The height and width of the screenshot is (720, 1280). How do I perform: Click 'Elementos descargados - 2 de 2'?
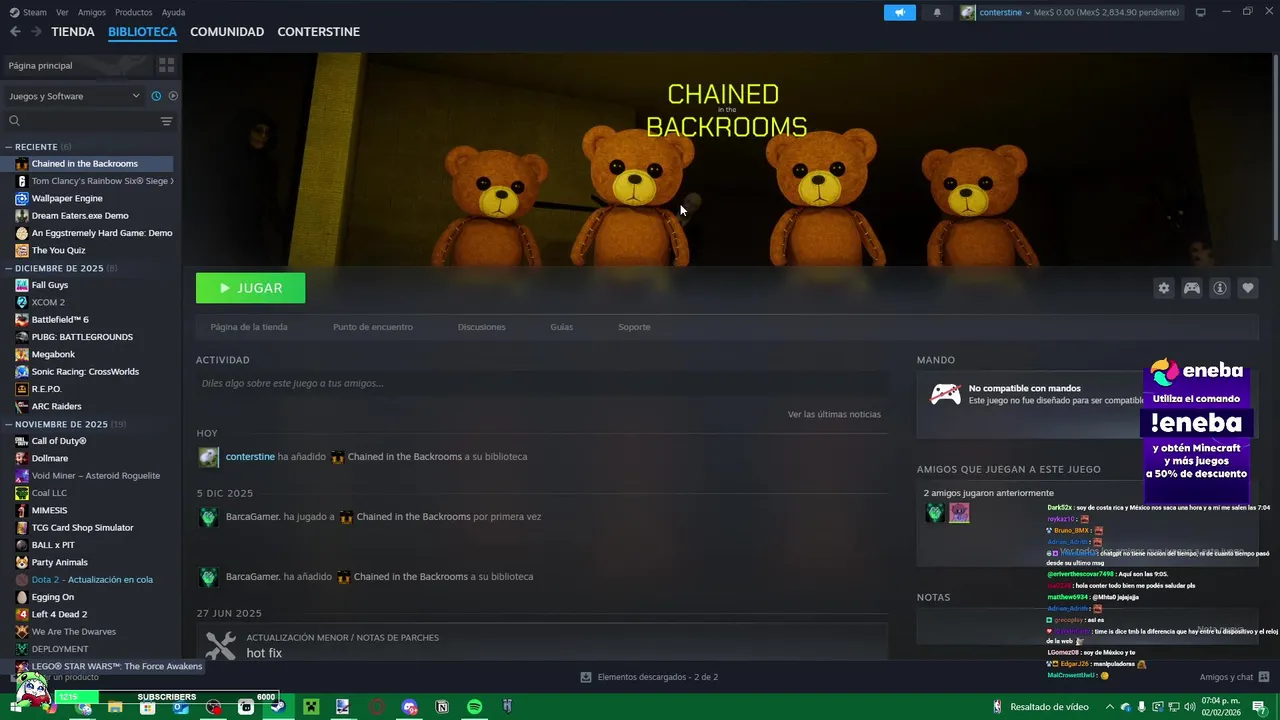click(657, 677)
